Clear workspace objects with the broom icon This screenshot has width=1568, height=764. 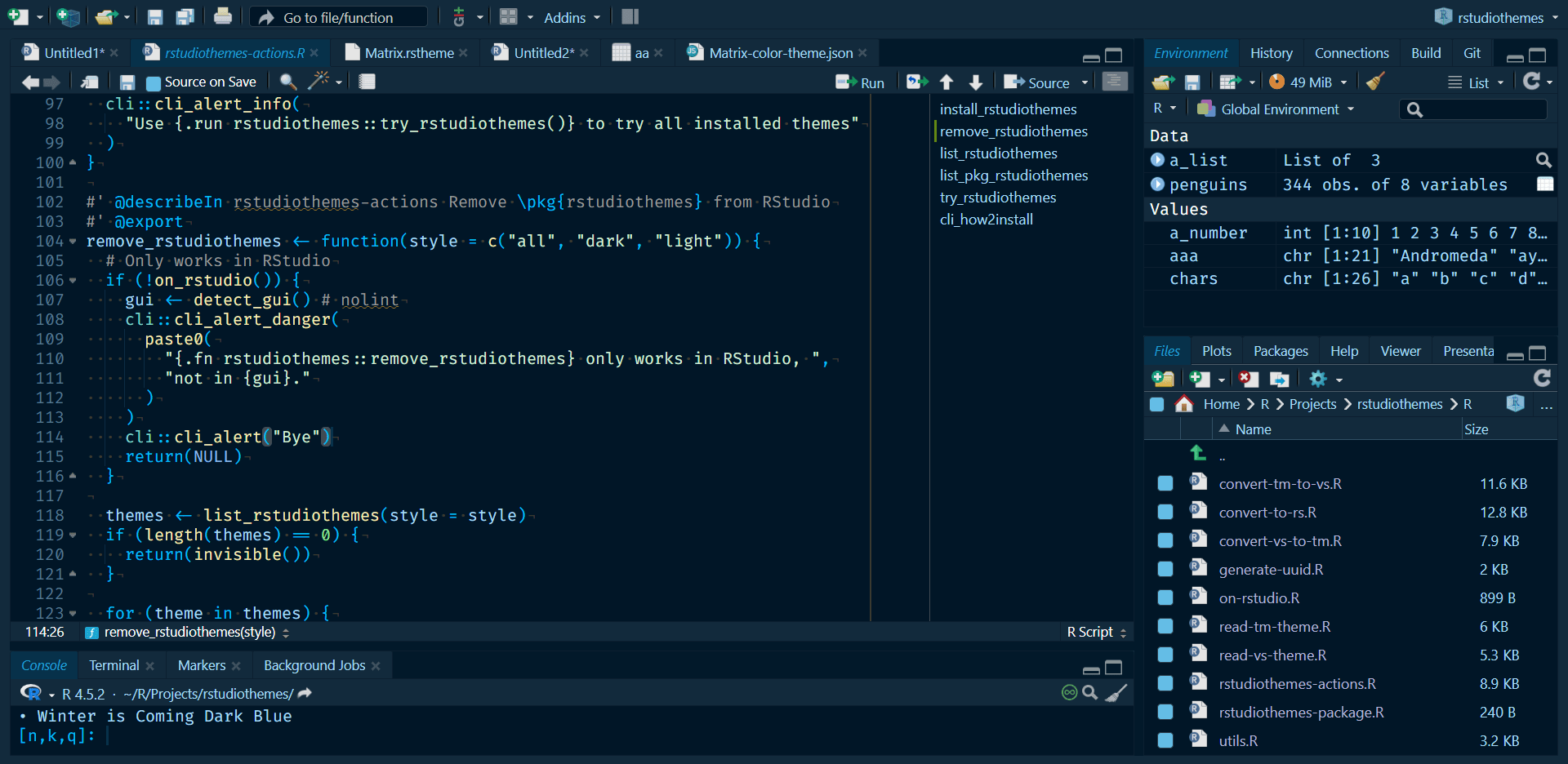click(1374, 82)
